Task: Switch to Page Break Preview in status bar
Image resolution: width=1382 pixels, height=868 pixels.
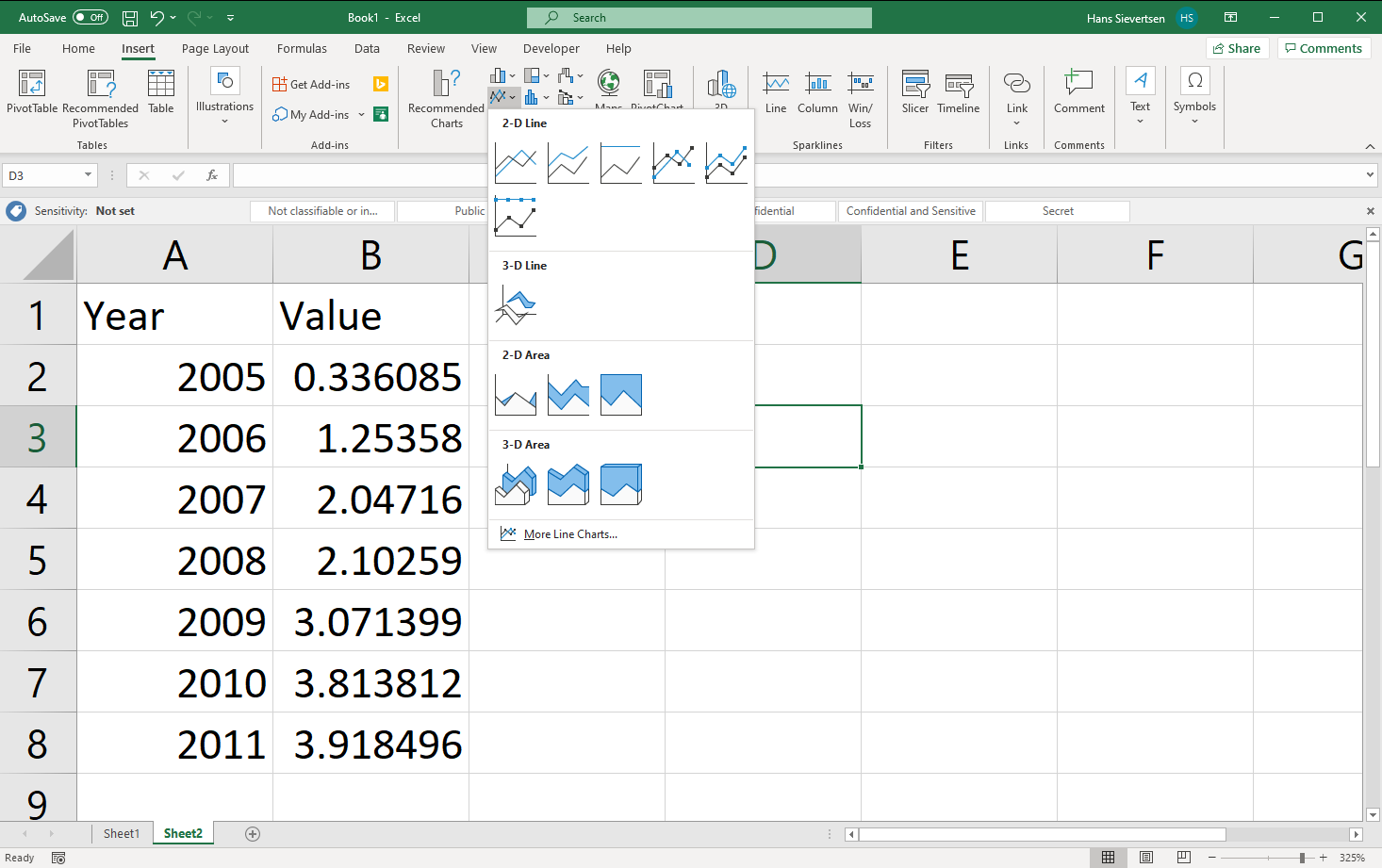Action: (x=1184, y=858)
